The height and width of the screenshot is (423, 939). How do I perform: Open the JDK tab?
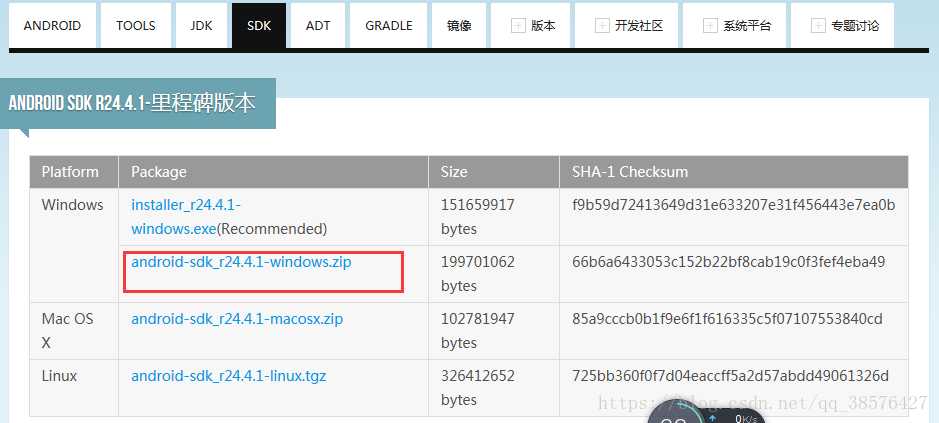[201, 26]
